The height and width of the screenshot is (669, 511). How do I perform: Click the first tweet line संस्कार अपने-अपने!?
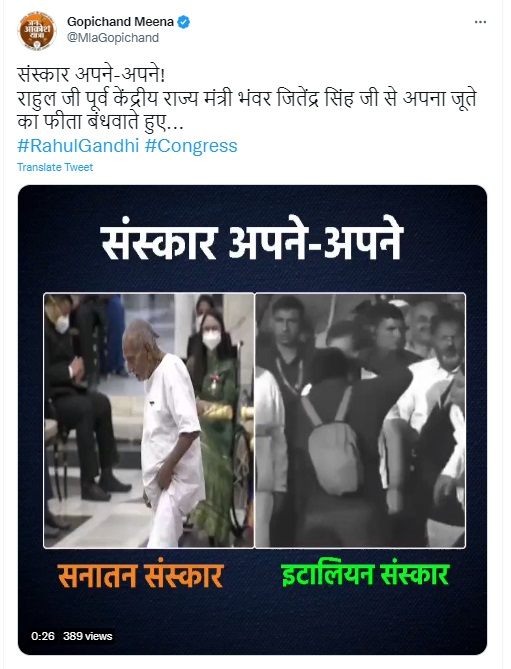pos(91,76)
